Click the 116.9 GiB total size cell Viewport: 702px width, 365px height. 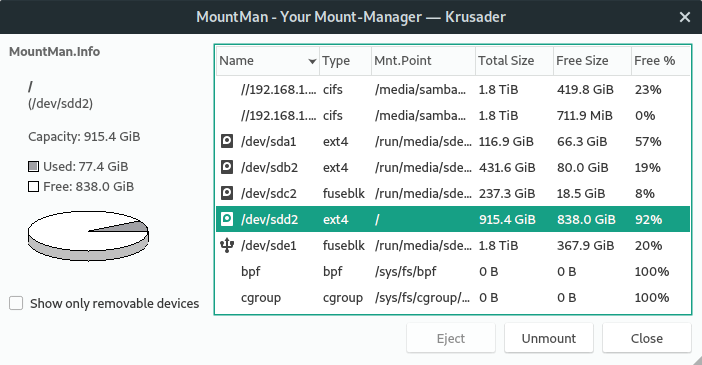[x=506, y=142]
